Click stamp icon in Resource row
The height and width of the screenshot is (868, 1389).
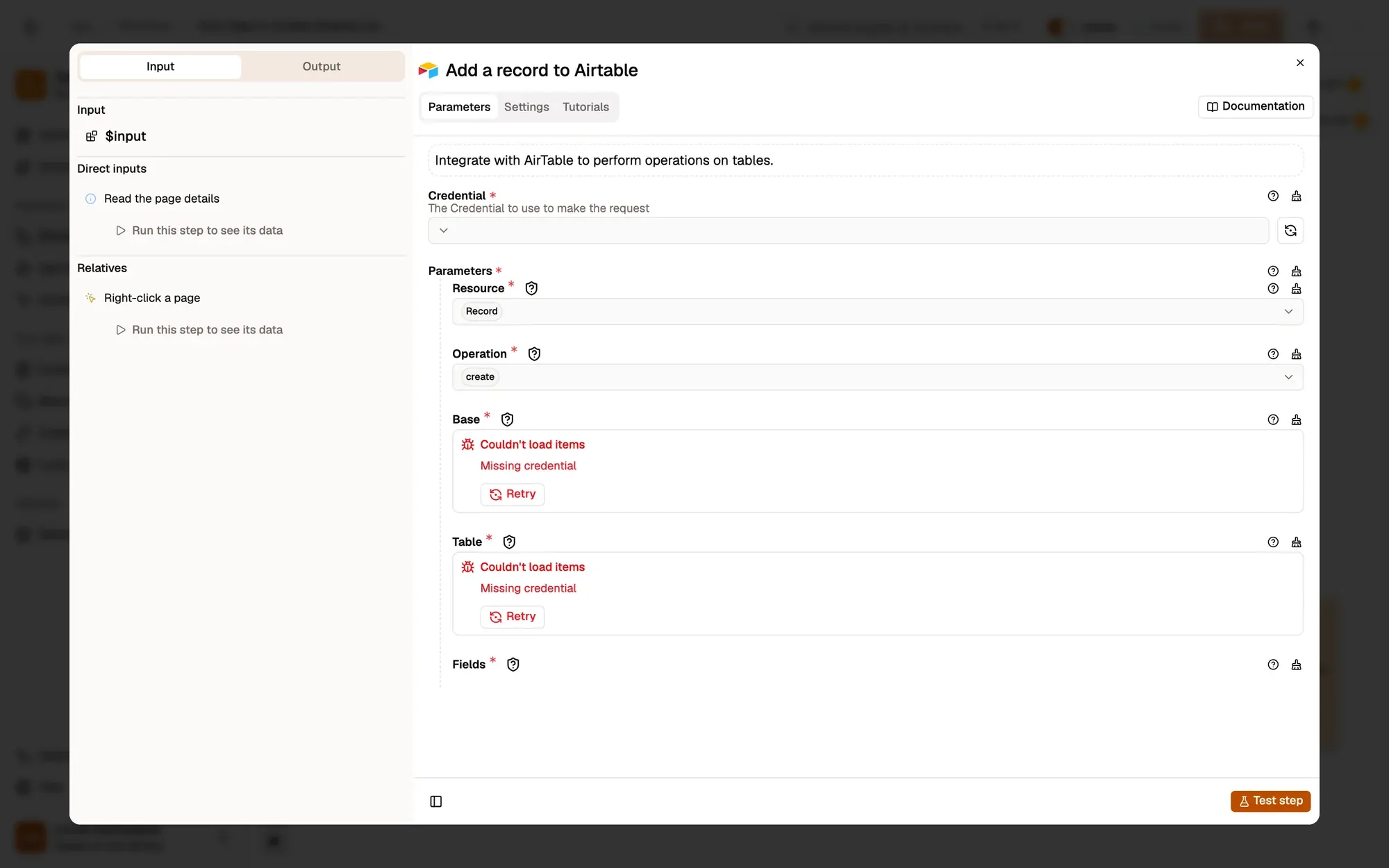tap(1296, 288)
